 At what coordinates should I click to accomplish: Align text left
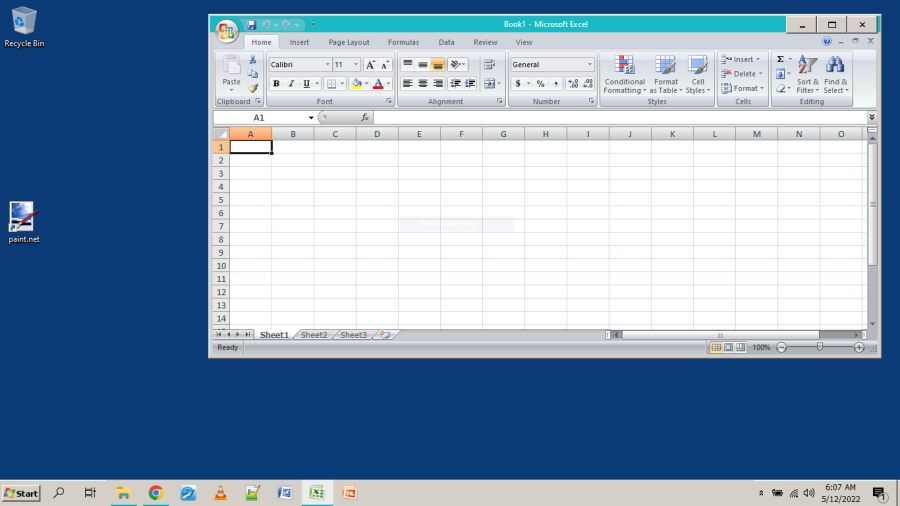pyautogui.click(x=408, y=84)
